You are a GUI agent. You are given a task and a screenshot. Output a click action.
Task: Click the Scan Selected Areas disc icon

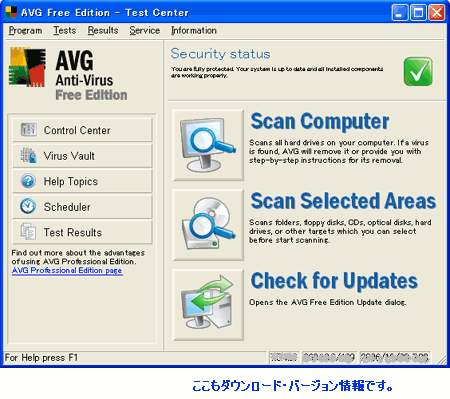click(208, 225)
